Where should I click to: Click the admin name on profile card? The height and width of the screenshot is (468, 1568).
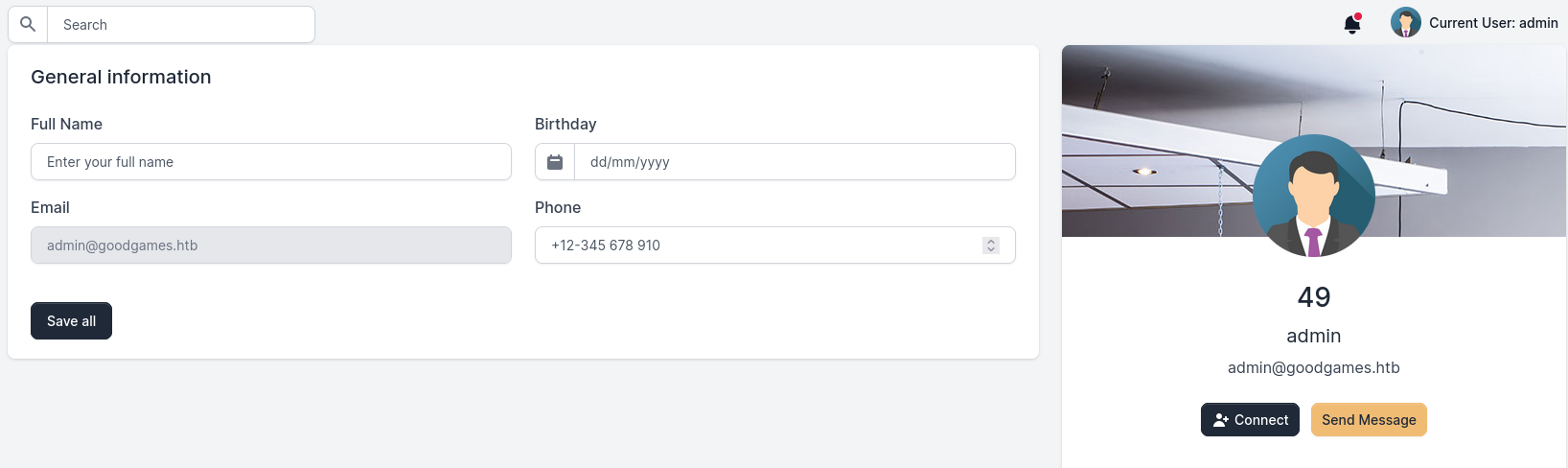coord(1313,336)
